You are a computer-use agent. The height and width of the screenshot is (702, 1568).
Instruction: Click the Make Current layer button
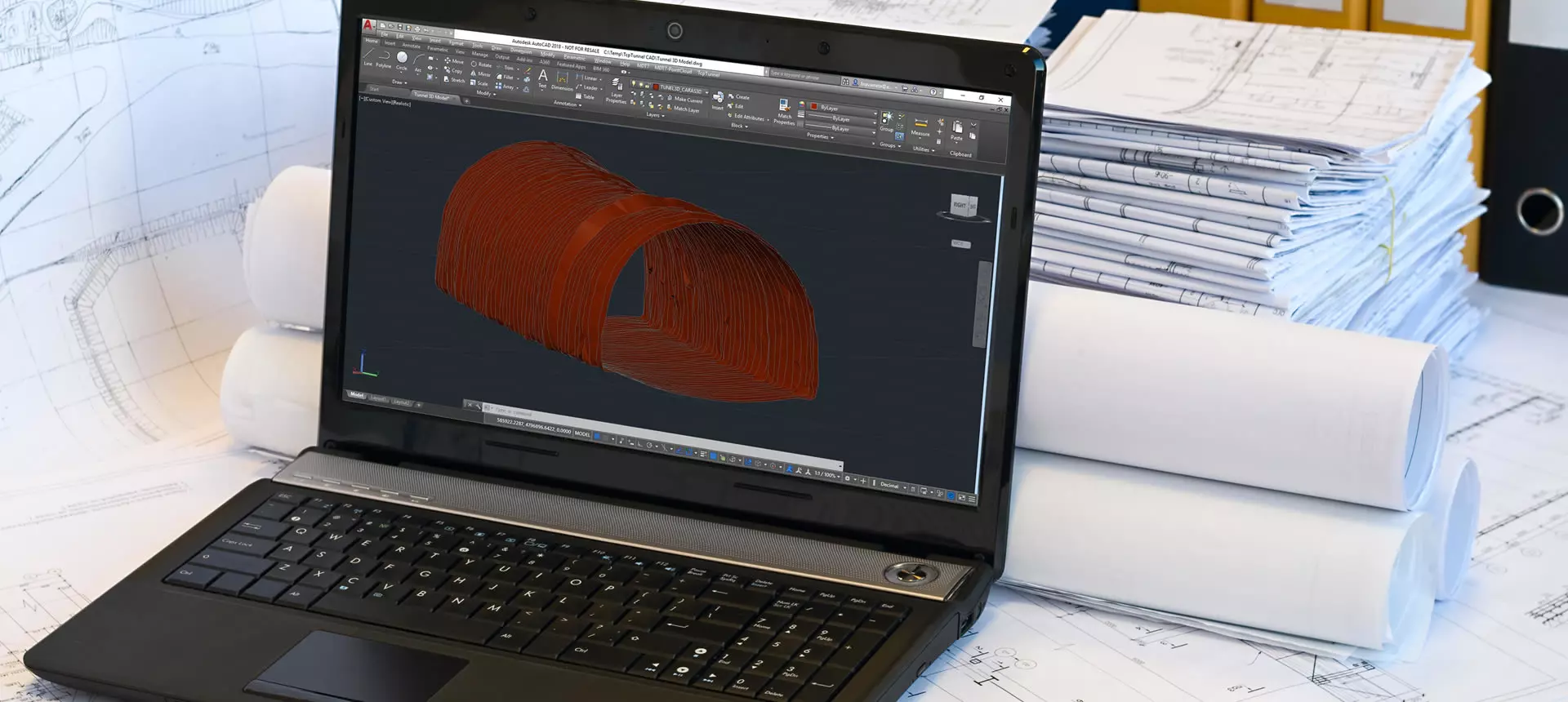(x=684, y=100)
